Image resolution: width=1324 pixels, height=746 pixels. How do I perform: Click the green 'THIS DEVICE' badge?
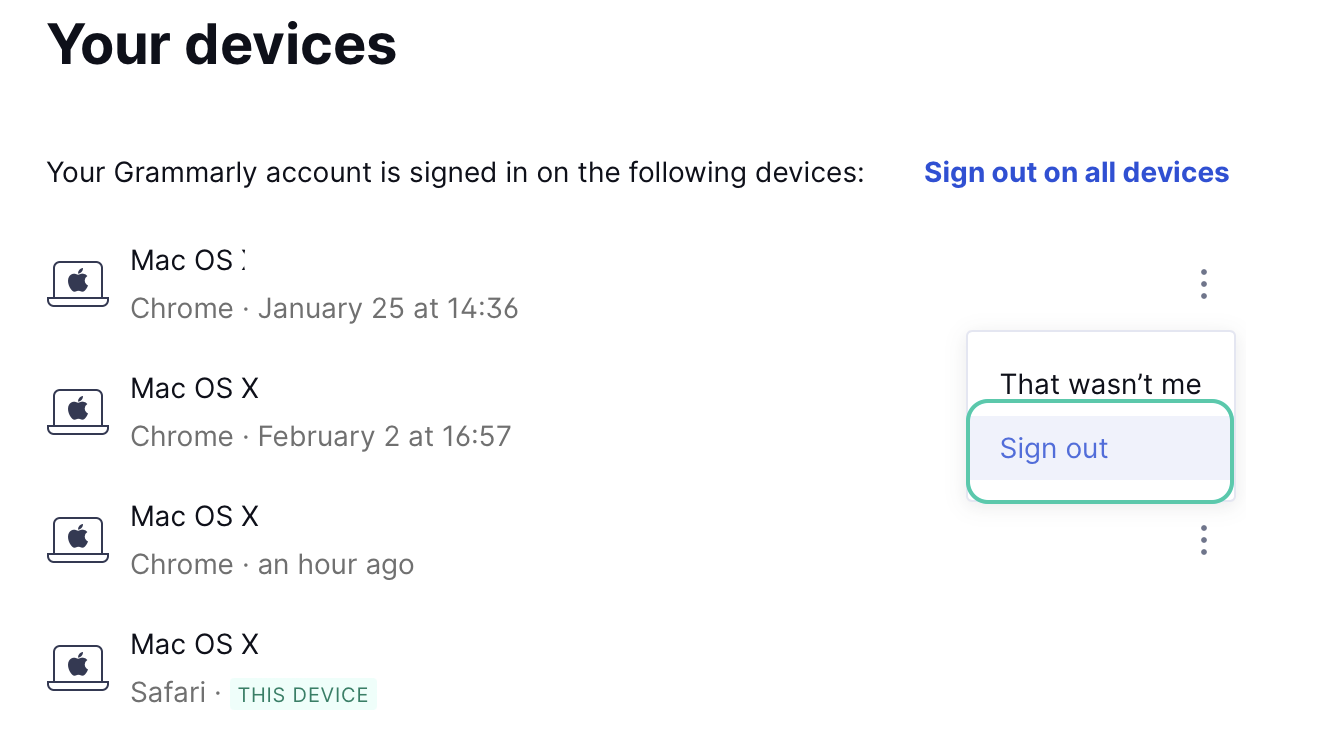coord(303,694)
